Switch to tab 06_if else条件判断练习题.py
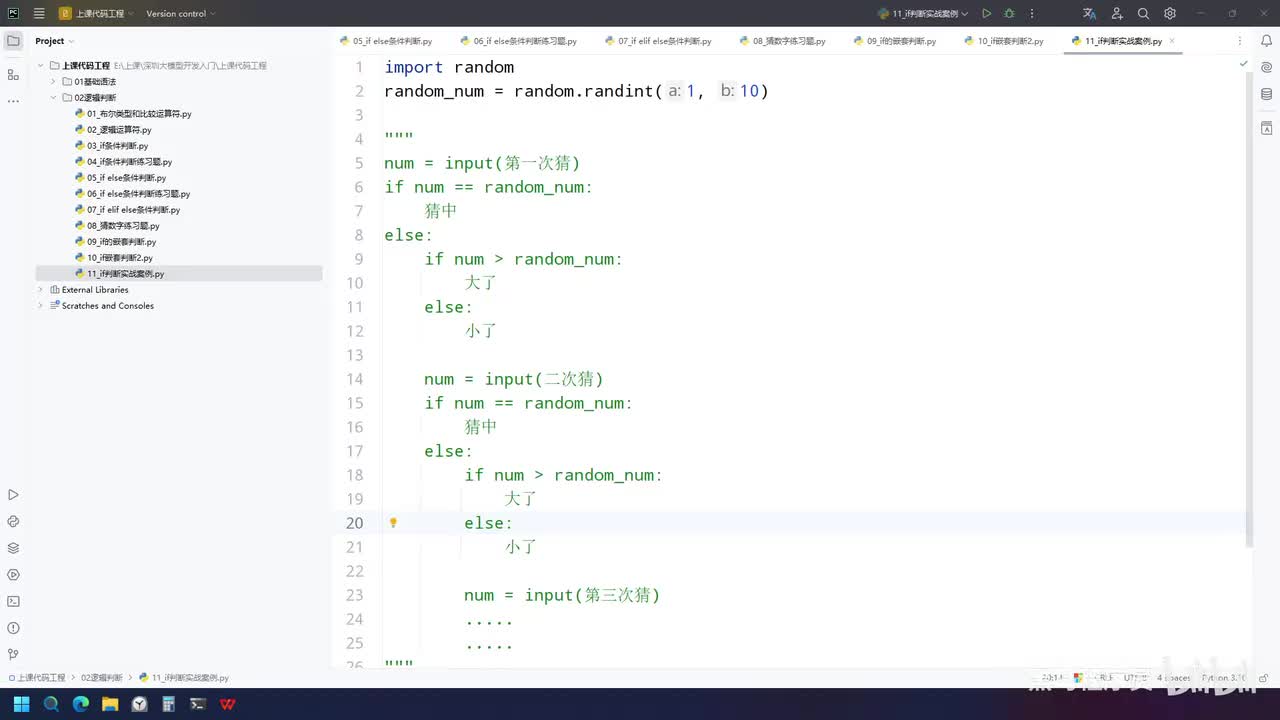Image resolution: width=1280 pixels, height=720 pixels. [517, 41]
